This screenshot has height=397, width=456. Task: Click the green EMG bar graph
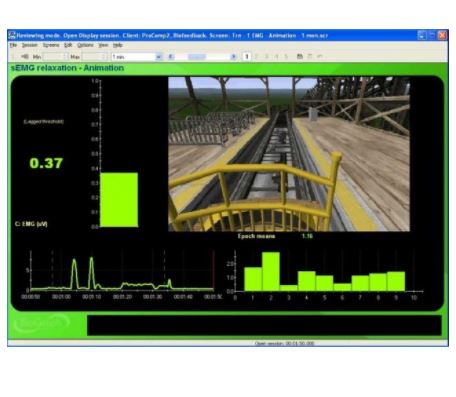[119, 200]
